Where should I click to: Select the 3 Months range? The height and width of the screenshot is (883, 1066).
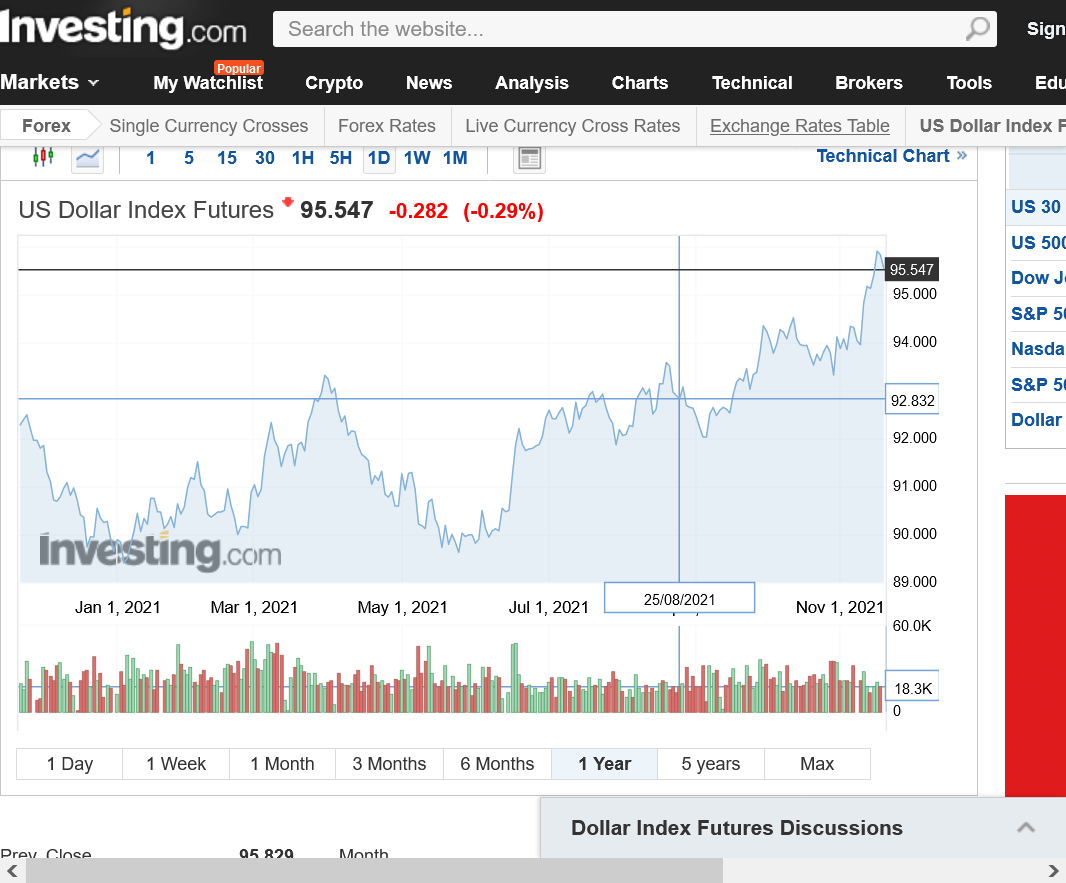[389, 764]
